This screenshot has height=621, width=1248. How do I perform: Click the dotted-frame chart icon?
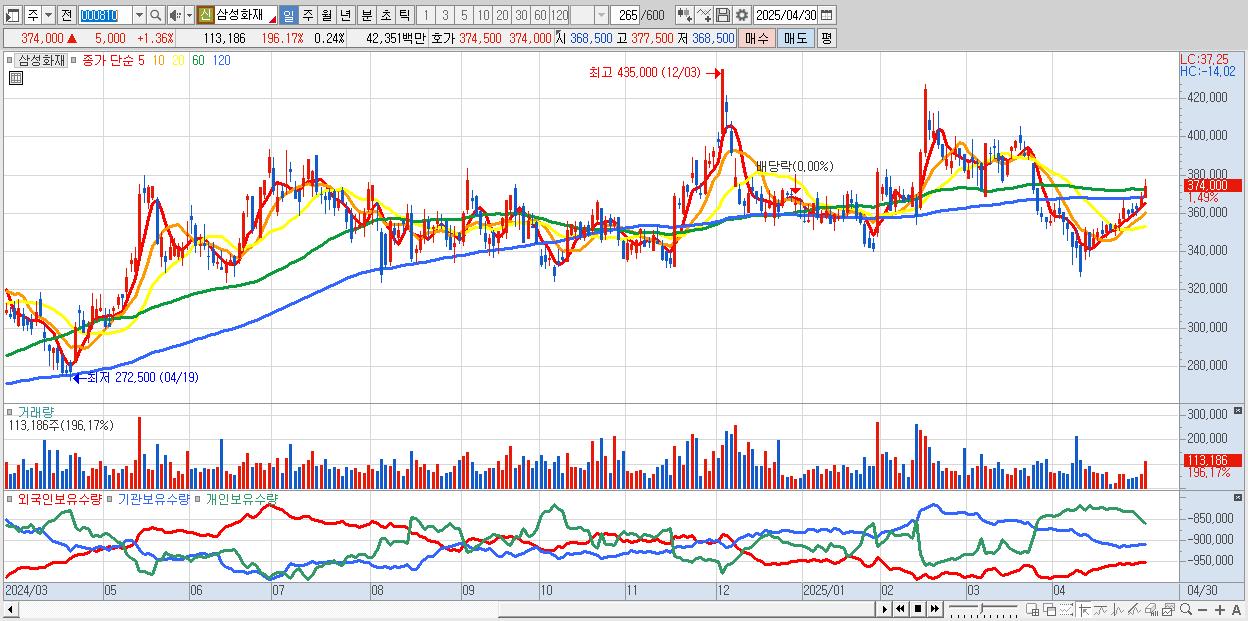click(x=1066, y=609)
